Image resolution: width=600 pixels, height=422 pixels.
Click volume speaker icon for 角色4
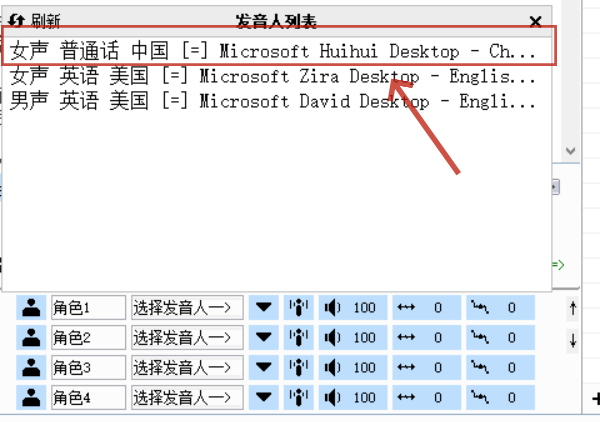click(333, 397)
